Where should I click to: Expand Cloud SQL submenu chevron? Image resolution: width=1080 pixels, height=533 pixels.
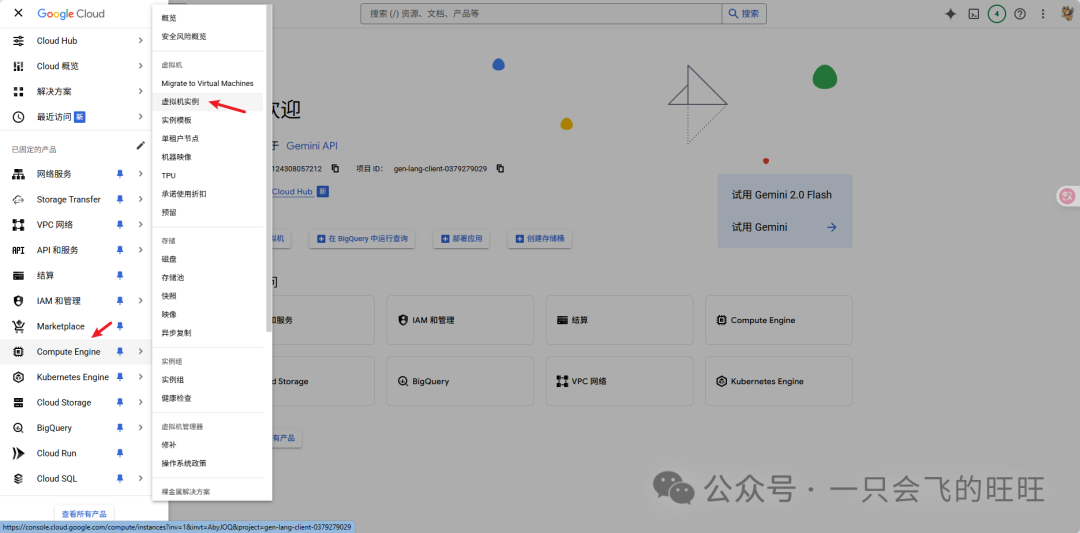click(141, 479)
